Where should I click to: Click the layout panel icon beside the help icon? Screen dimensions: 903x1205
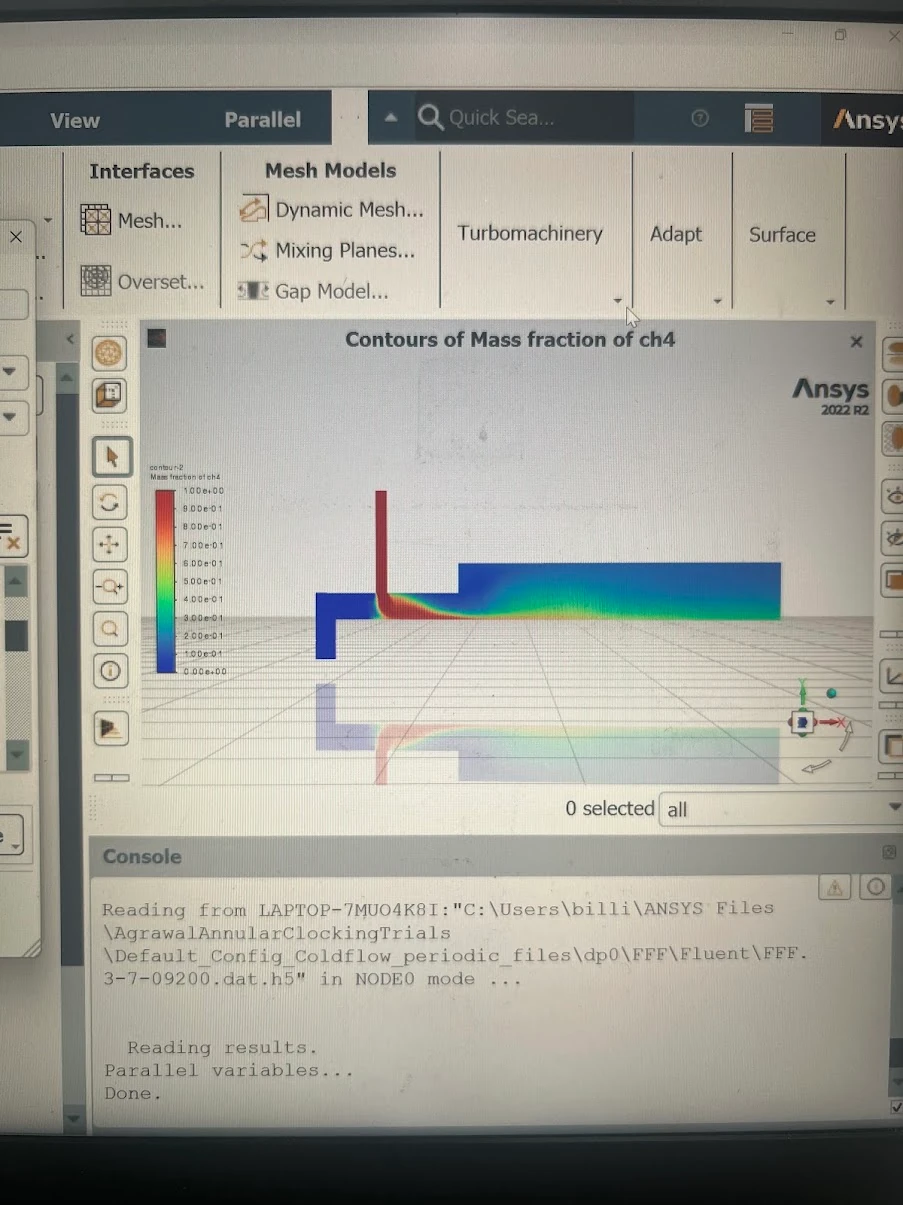pyautogui.click(x=759, y=118)
